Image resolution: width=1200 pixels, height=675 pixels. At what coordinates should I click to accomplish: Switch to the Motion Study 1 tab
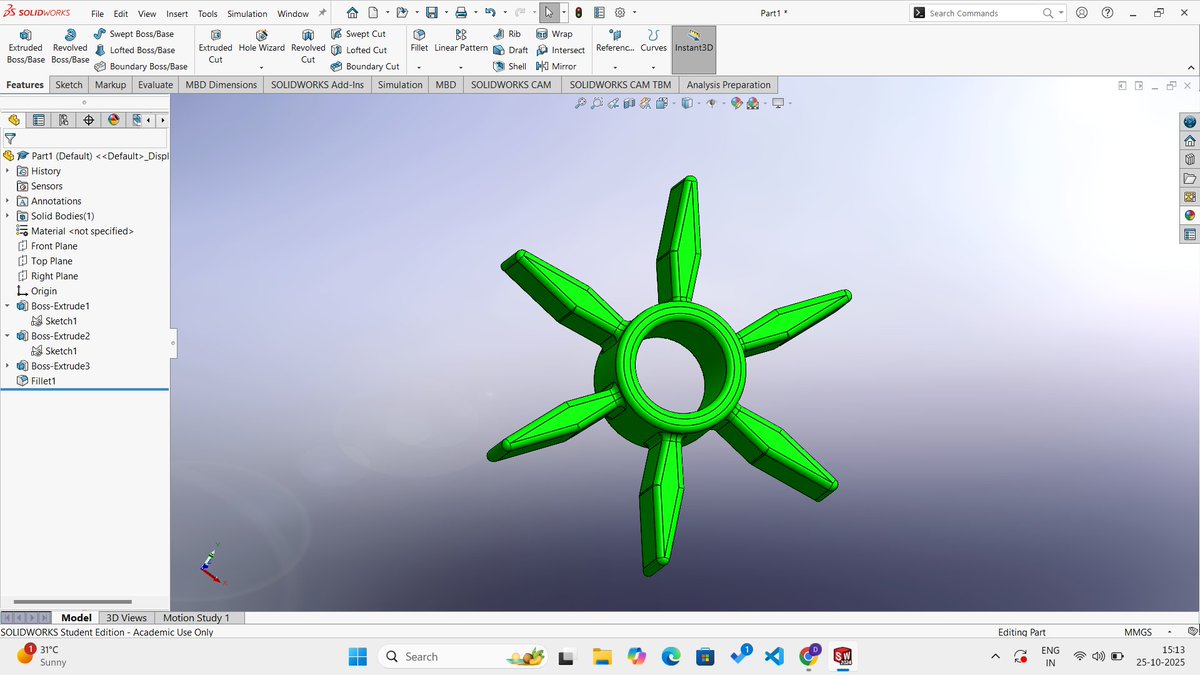click(x=196, y=618)
